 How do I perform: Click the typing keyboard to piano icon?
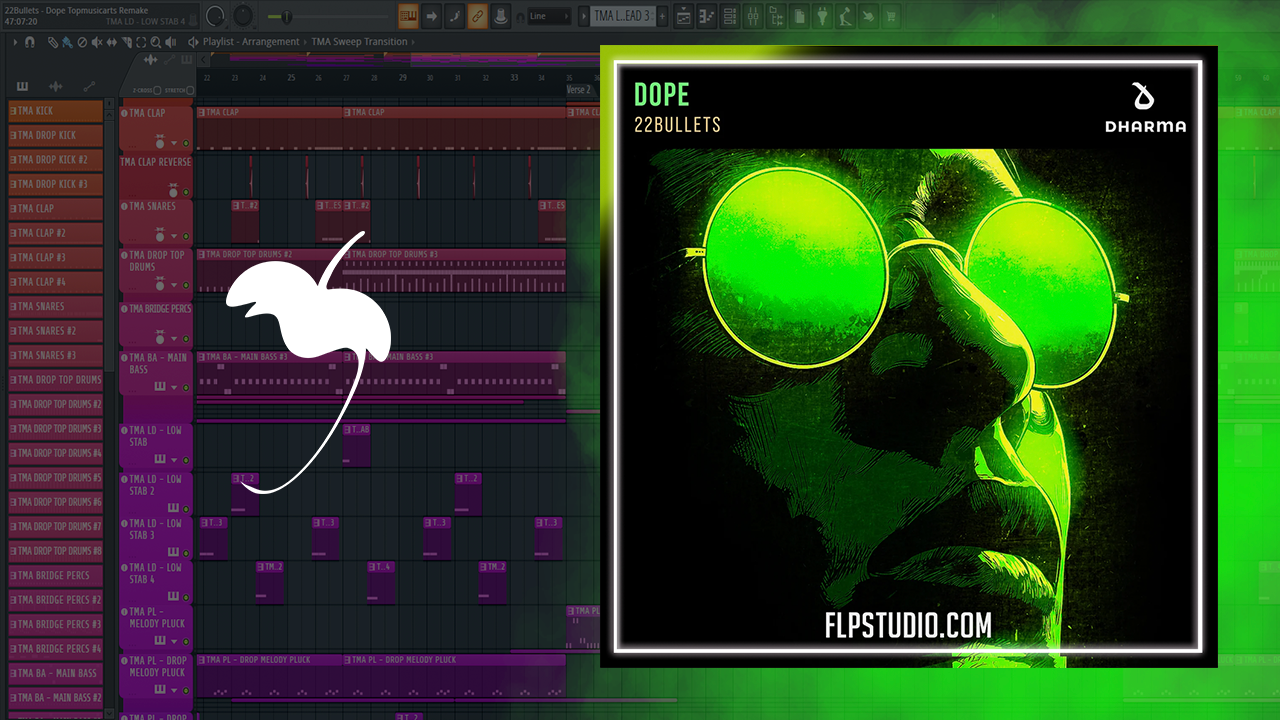click(x=408, y=16)
